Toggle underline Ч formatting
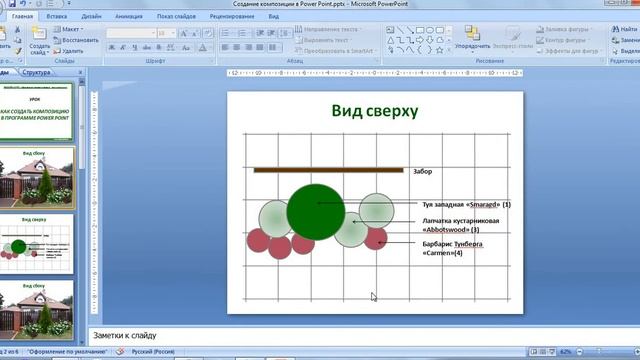 pyautogui.click(x=135, y=48)
